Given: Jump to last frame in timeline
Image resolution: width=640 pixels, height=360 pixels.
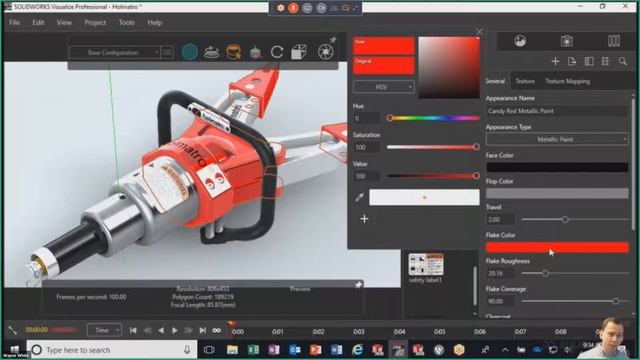Looking at the screenshot, I should 202,330.
